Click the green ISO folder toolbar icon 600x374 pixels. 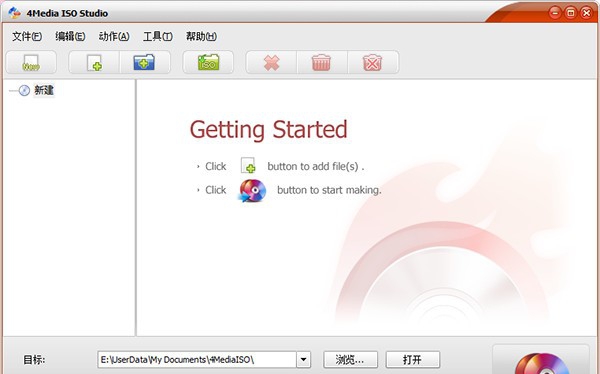click(208, 62)
